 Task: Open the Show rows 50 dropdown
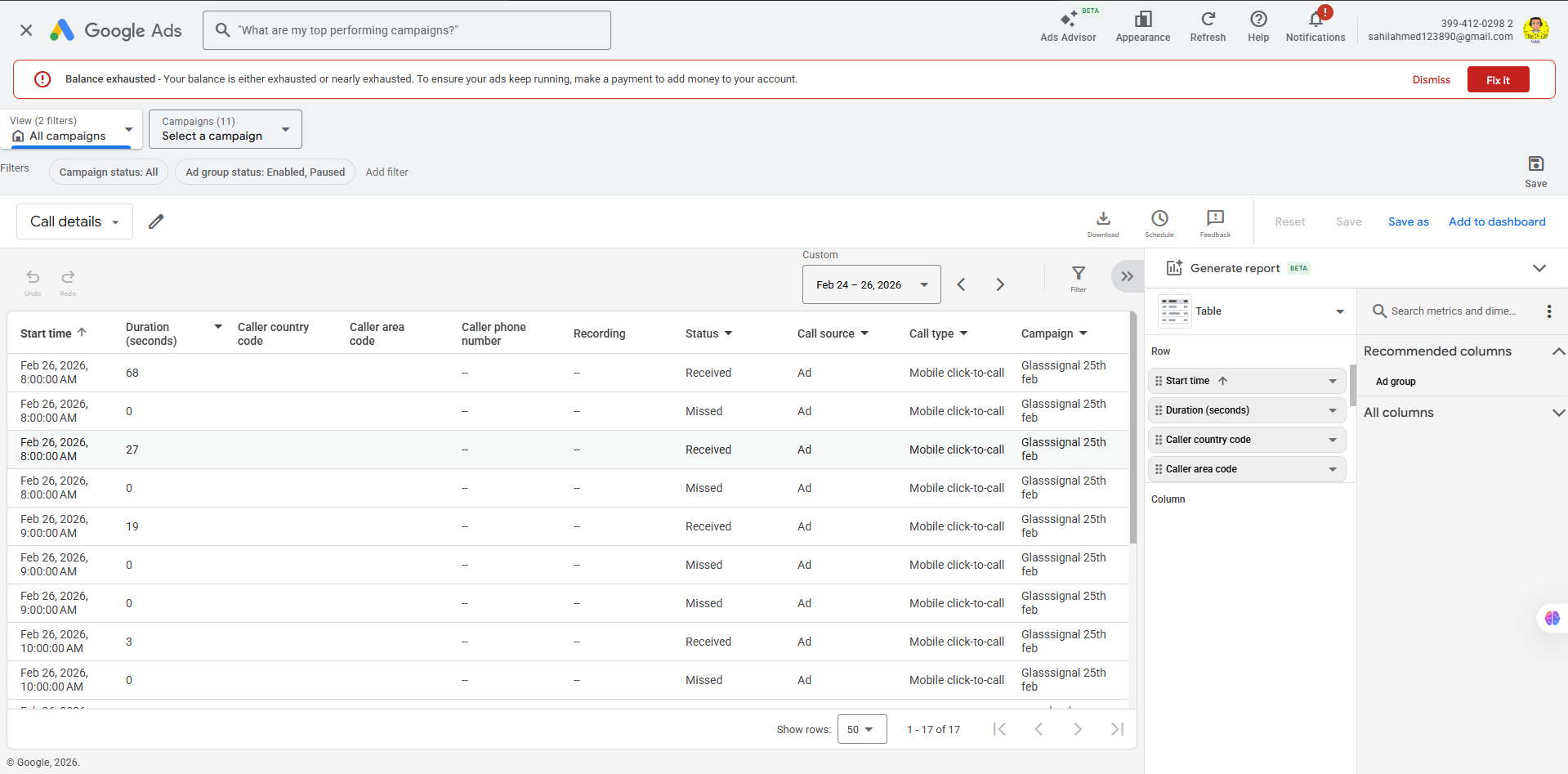861,729
